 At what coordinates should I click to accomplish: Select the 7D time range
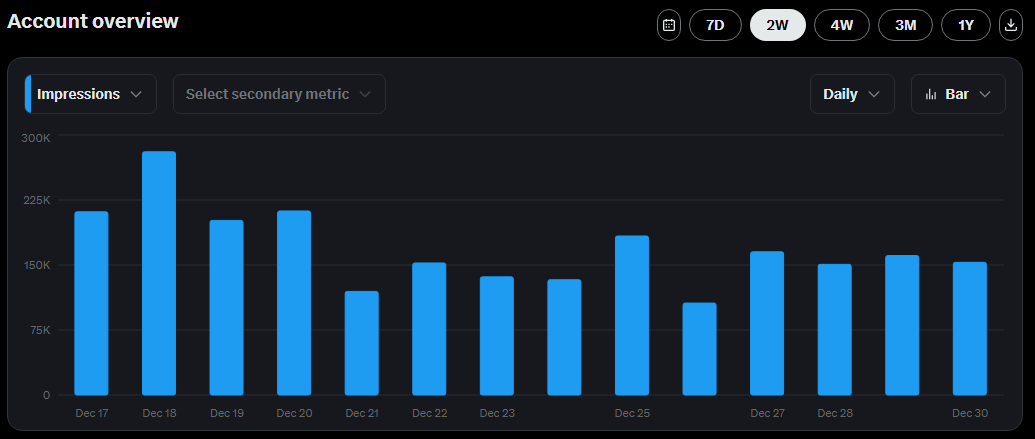point(715,25)
